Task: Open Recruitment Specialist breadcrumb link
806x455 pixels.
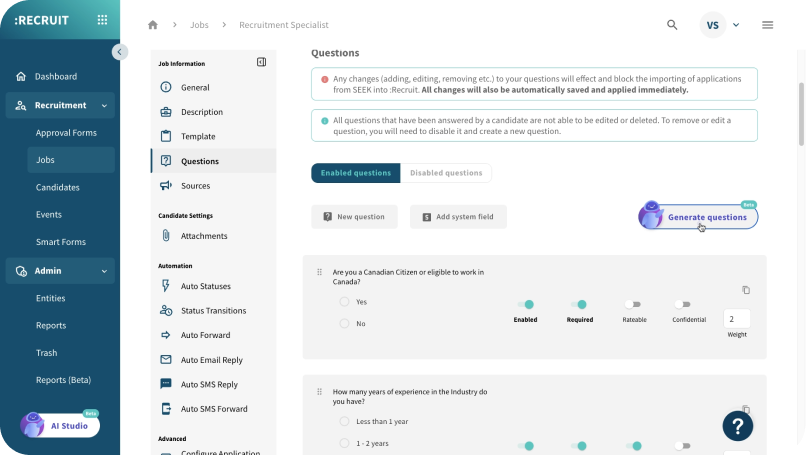Action: pyautogui.click(x=284, y=25)
